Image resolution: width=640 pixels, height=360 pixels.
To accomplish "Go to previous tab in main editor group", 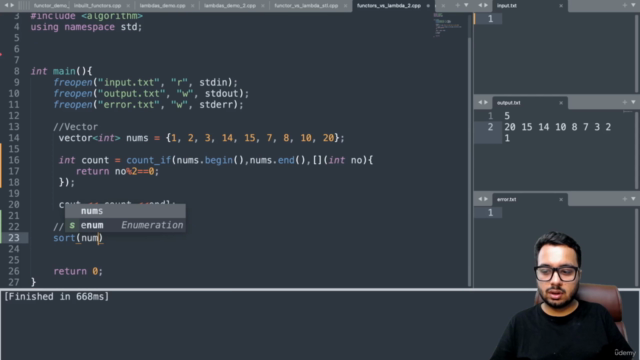I will coord(6,5).
